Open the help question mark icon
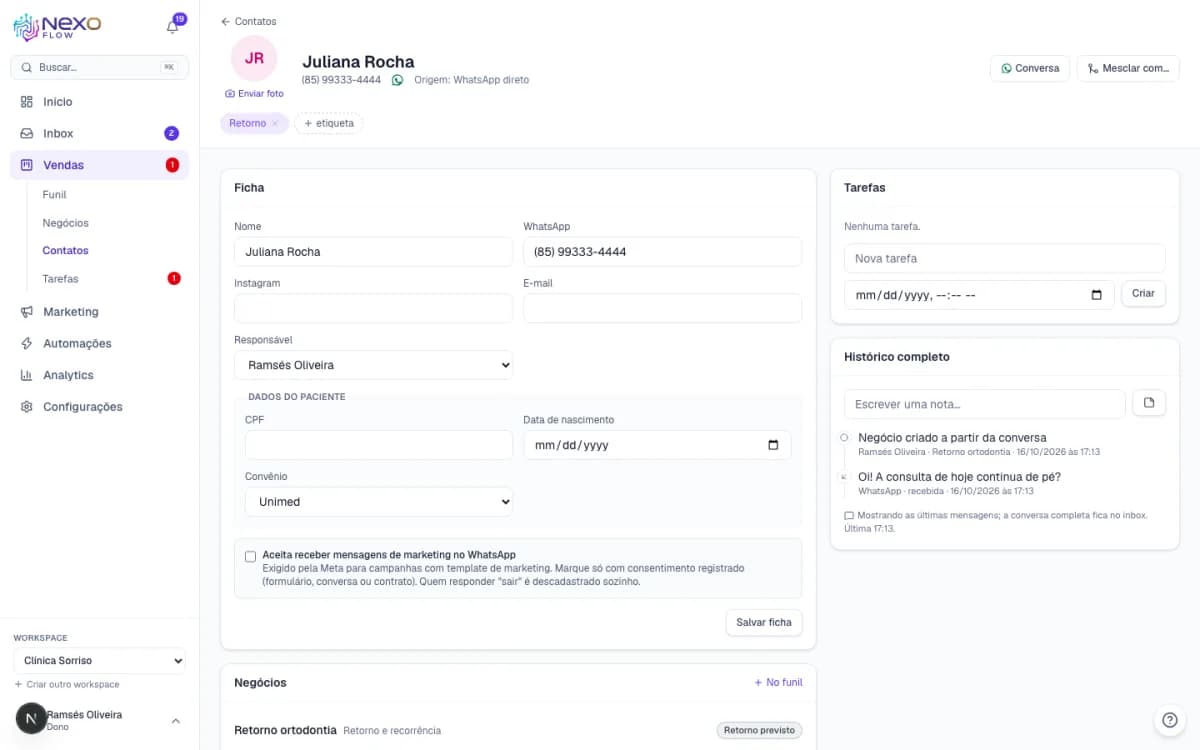This screenshot has width=1200, height=750. pos(1169,720)
